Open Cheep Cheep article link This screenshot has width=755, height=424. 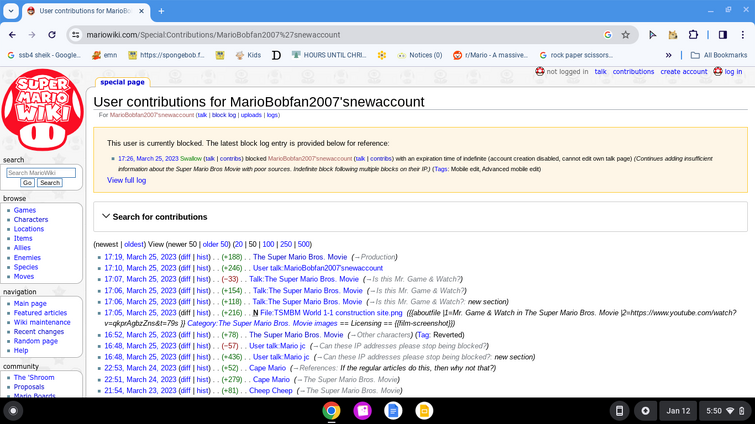(x=270, y=390)
